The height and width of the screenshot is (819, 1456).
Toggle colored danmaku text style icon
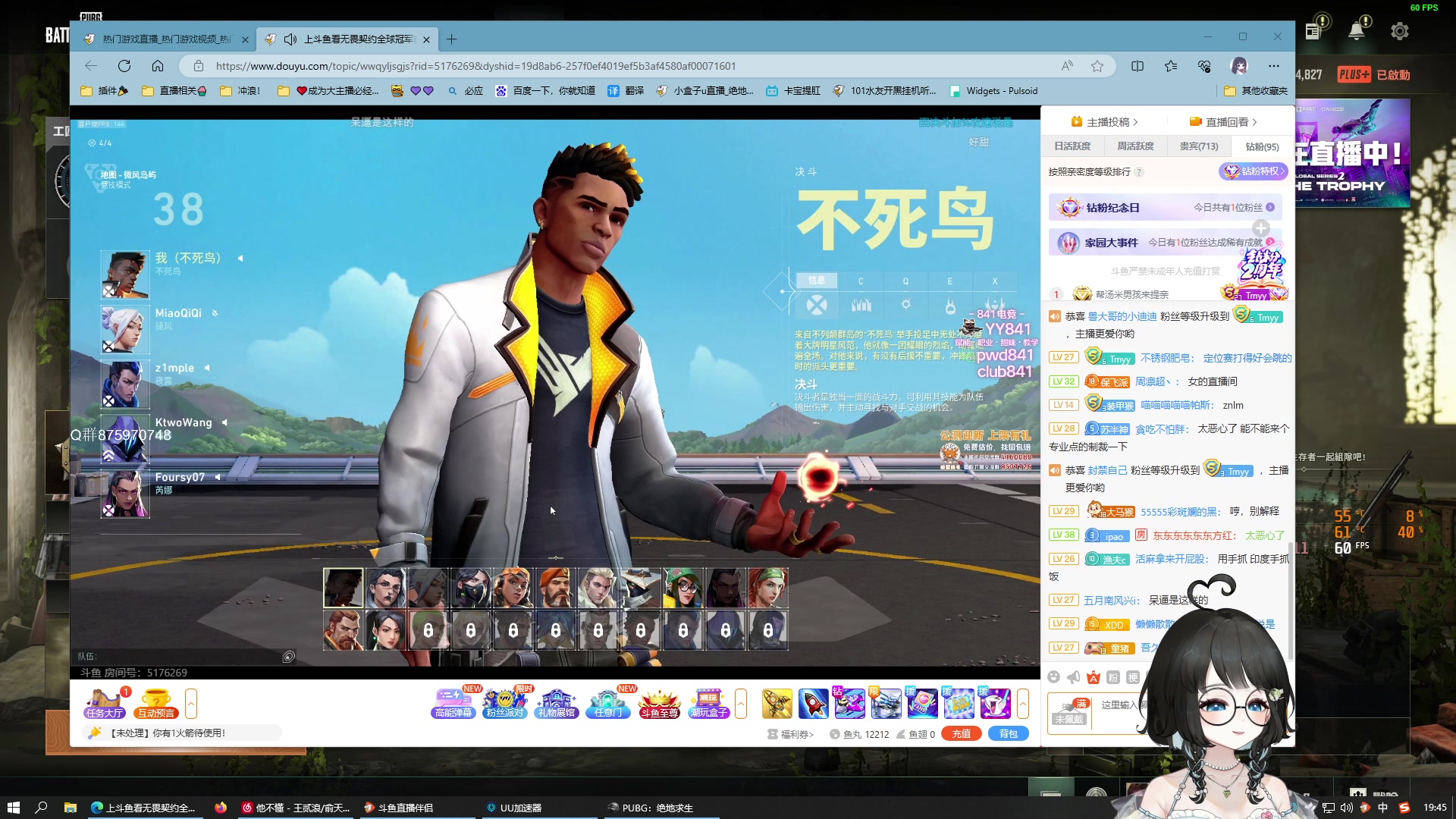pyautogui.click(x=1094, y=677)
